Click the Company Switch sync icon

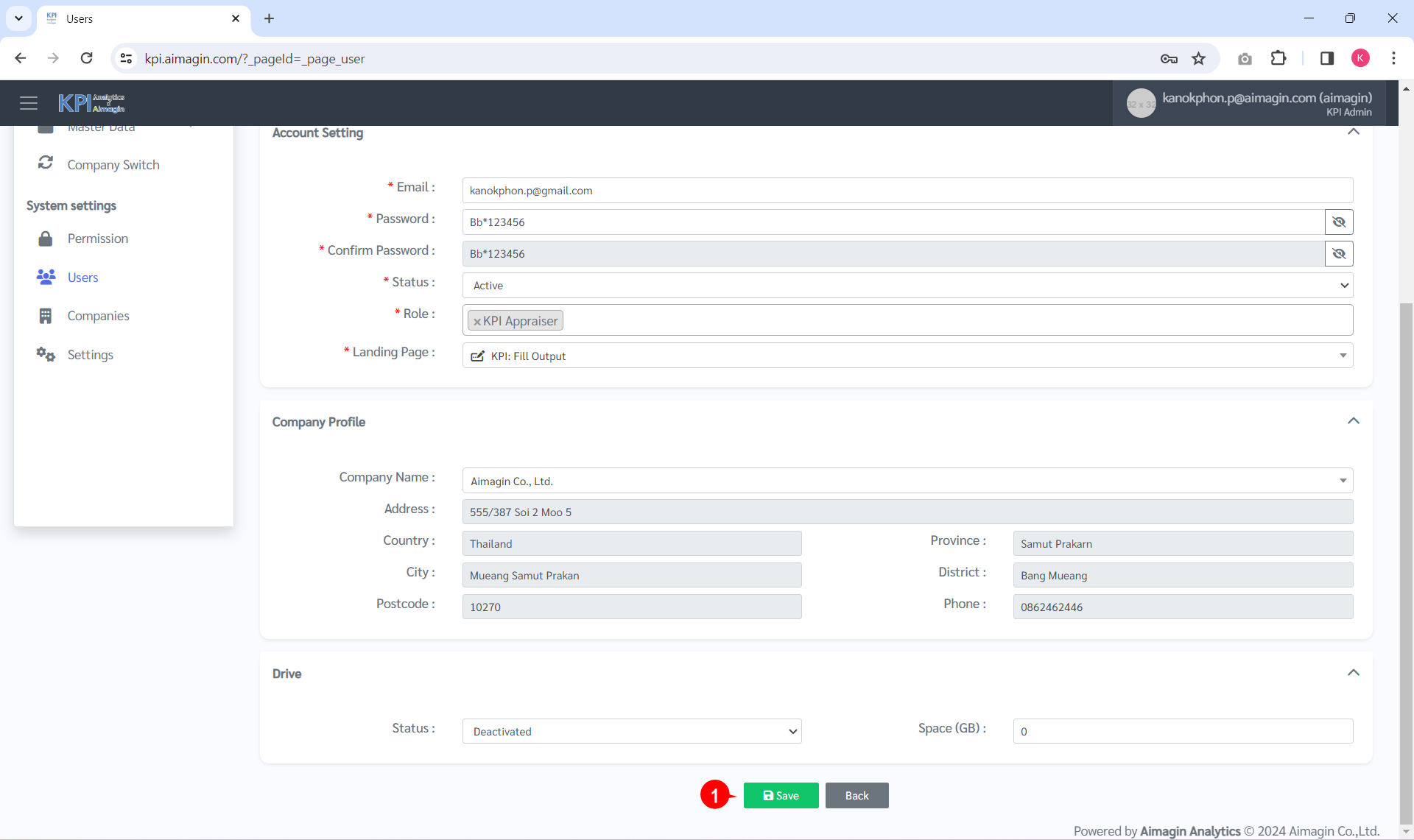(46, 163)
